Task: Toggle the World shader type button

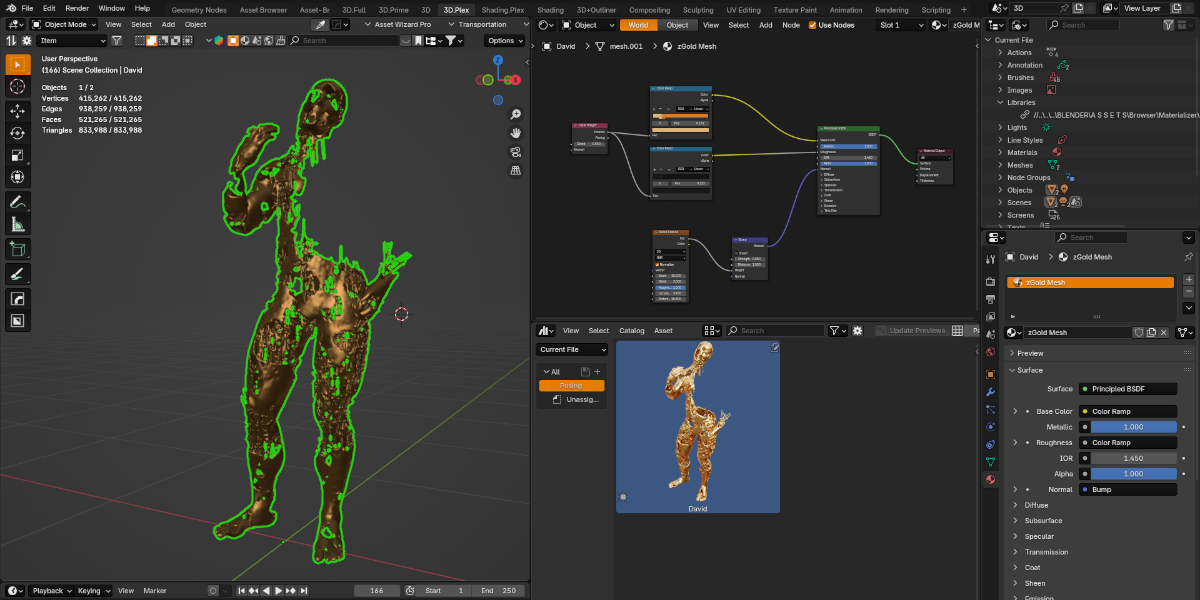Action: 638,25
